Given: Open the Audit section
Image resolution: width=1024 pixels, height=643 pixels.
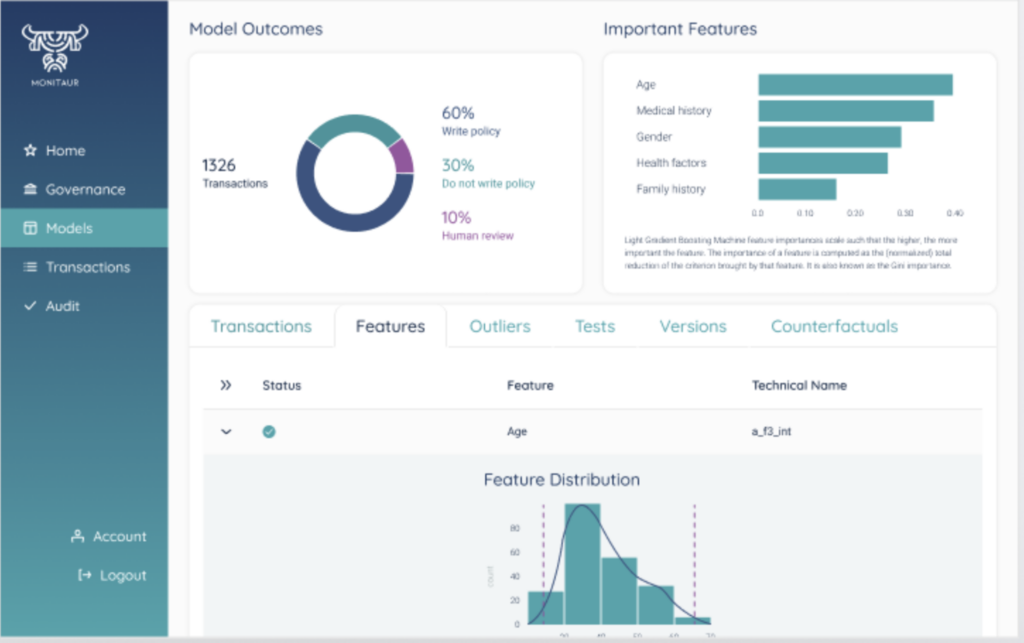Looking at the screenshot, I should click(x=63, y=306).
